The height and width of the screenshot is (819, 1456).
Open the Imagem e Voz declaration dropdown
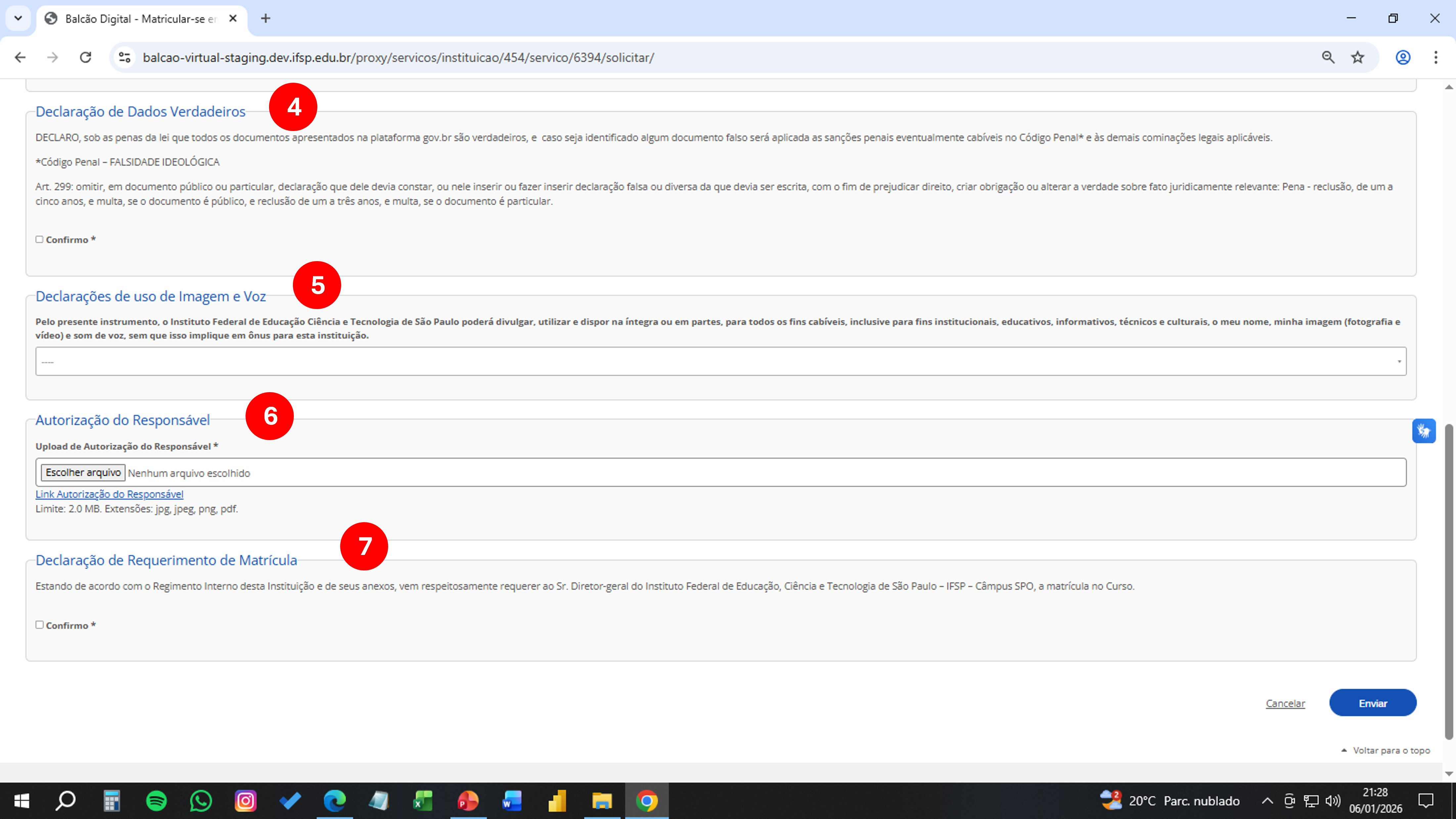click(x=721, y=361)
